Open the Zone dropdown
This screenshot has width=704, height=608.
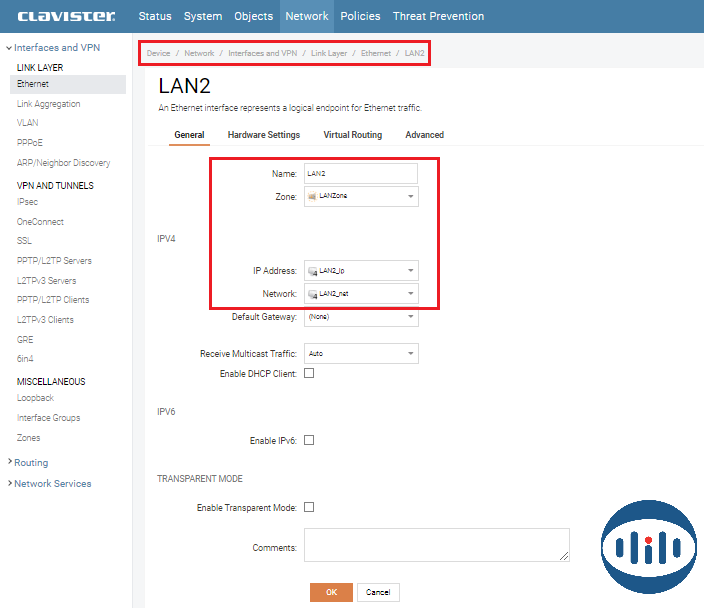(360, 197)
